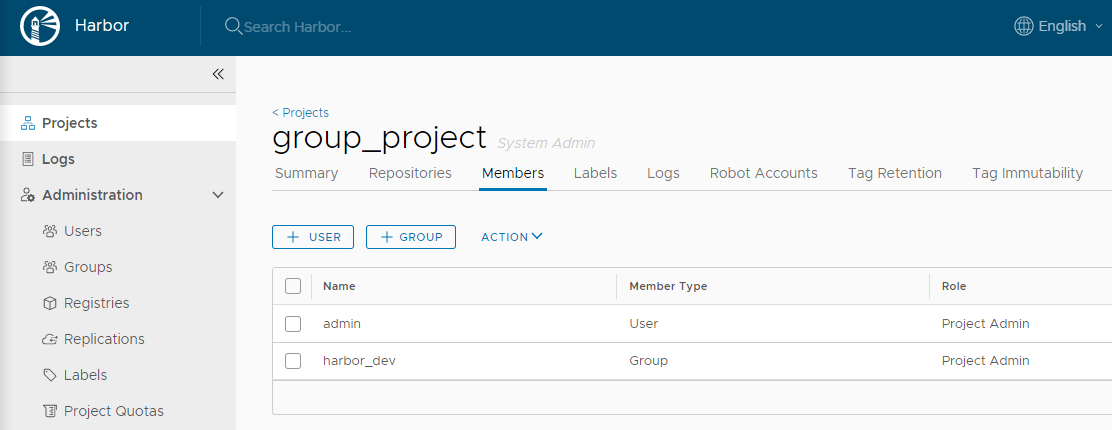Go back via the Projects link
This screenshot has height=430, width=1112.
(x=300, y=113)
